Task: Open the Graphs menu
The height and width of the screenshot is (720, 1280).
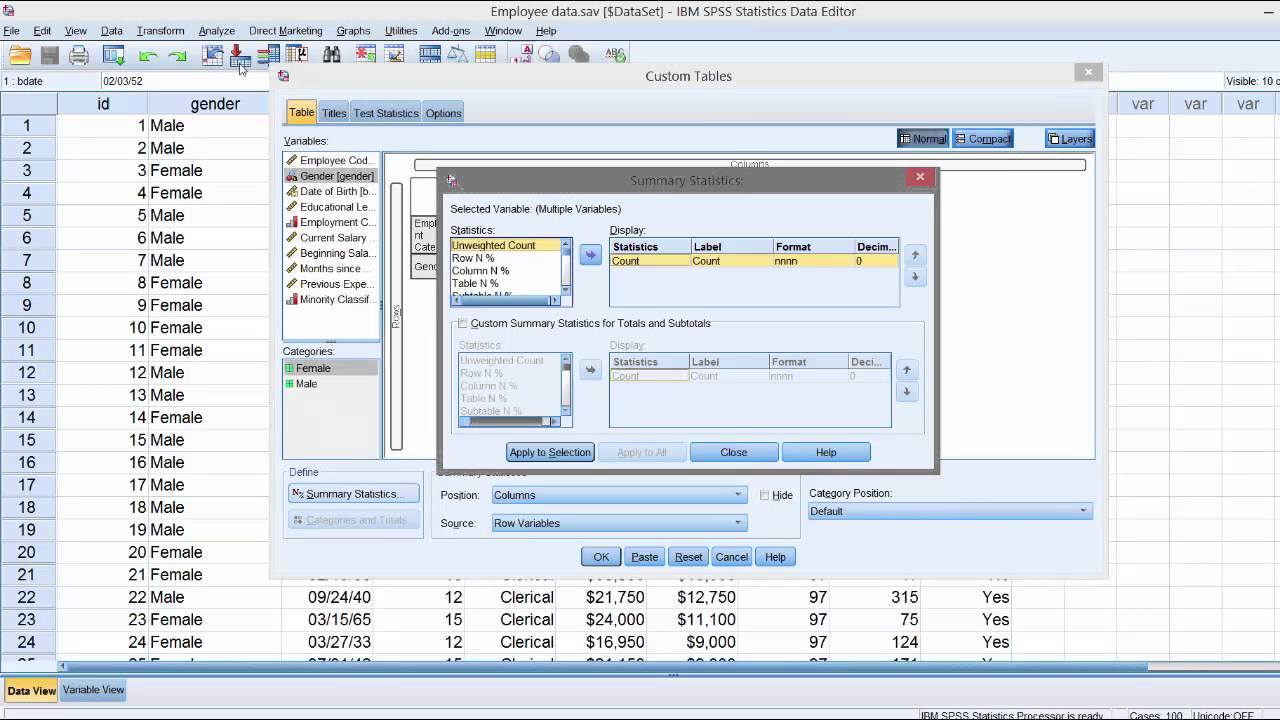Action: point(353,31)
